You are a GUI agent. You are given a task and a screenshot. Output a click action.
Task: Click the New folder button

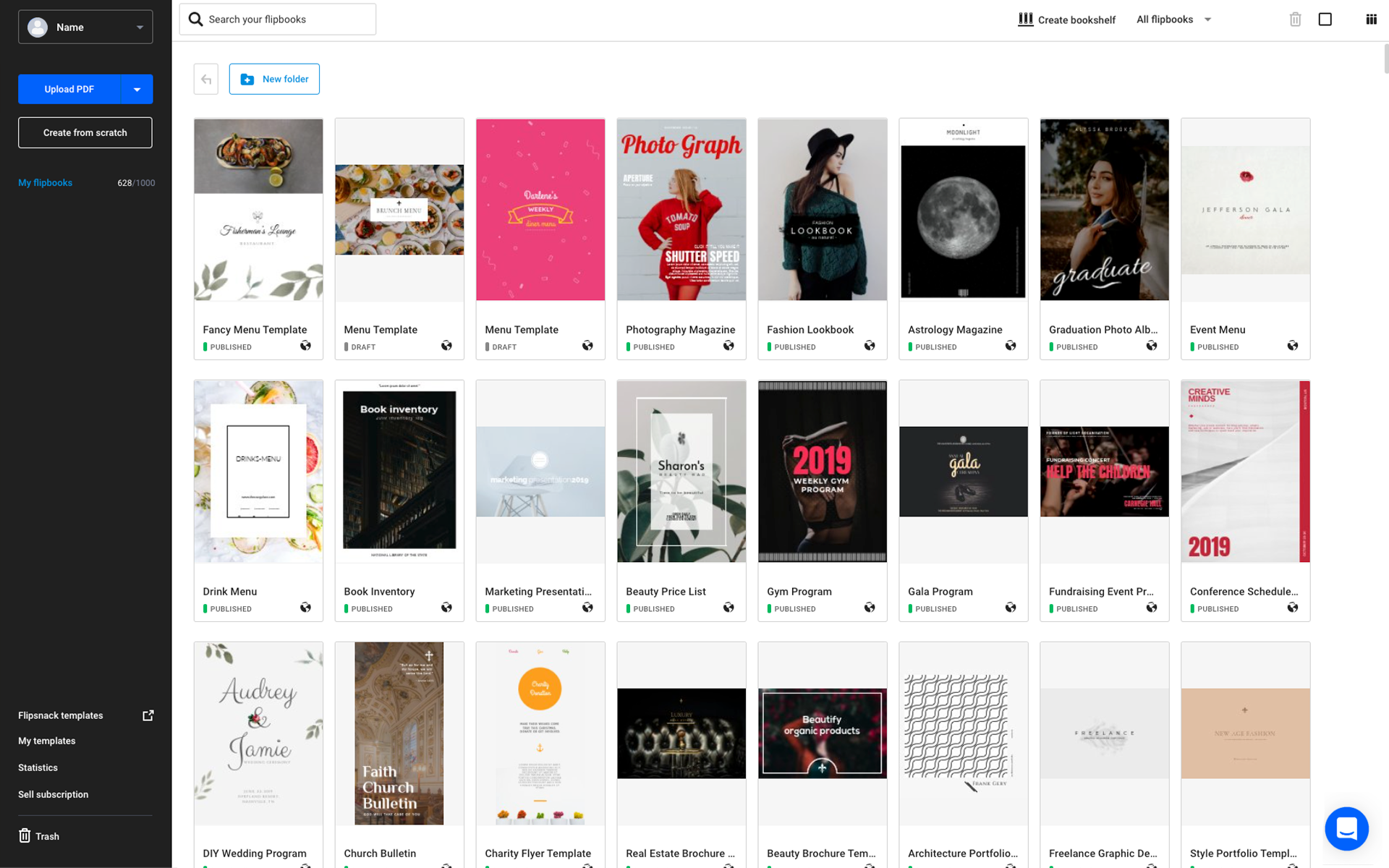click(274, 79)
